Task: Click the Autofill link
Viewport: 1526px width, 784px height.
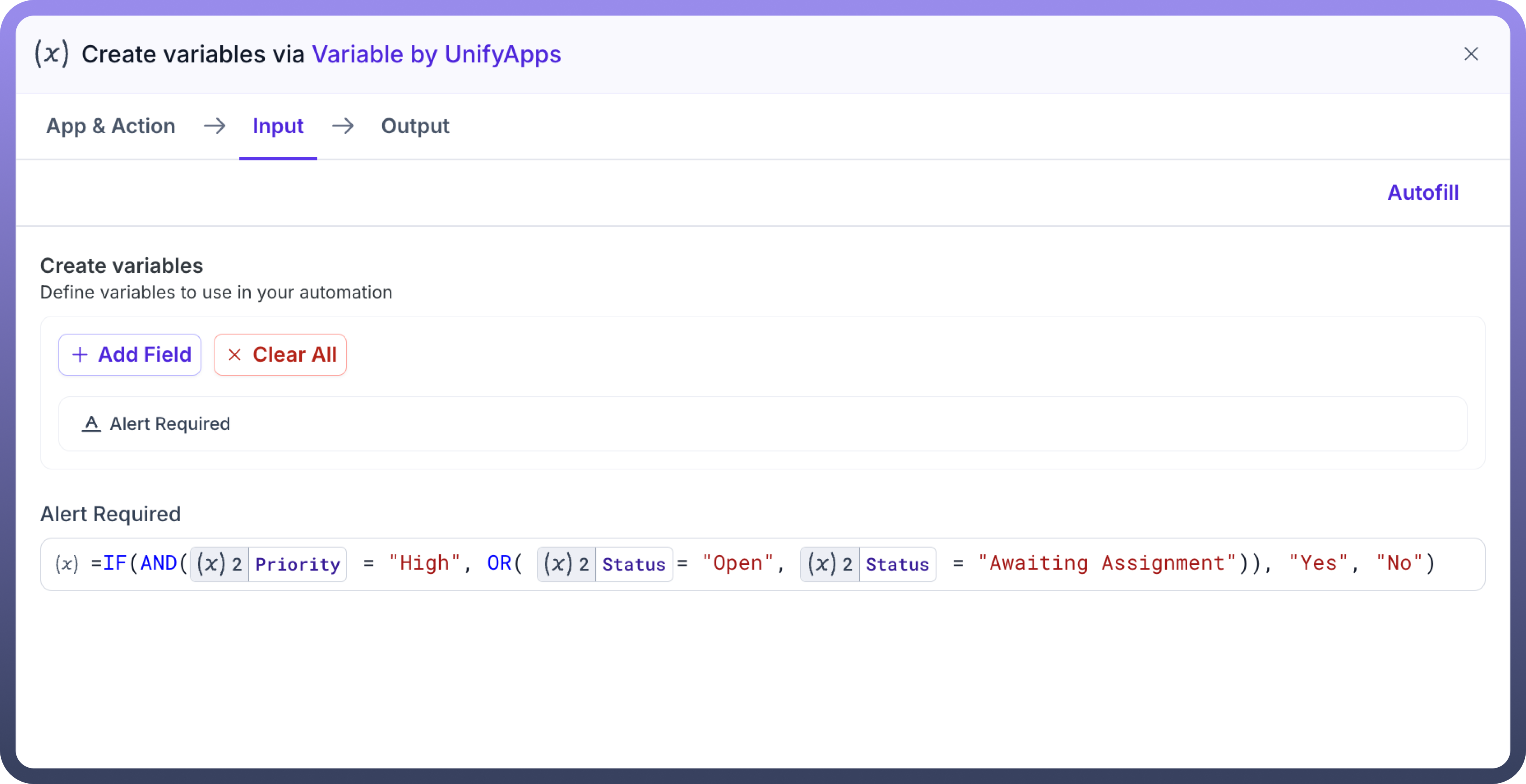Action: (x=1422, y=193)
